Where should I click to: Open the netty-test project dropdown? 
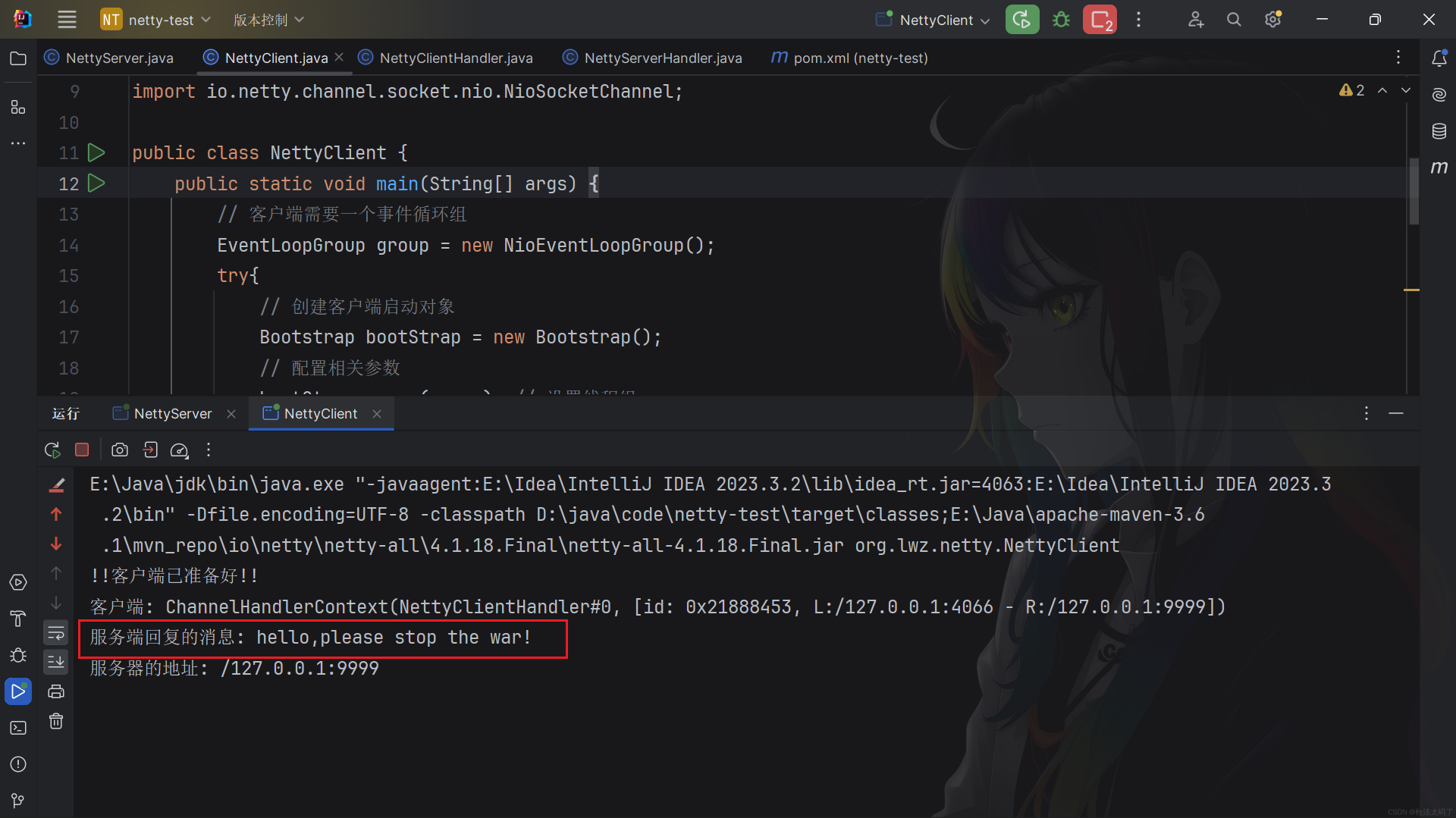pyautogui.click(x=155, y=20)
